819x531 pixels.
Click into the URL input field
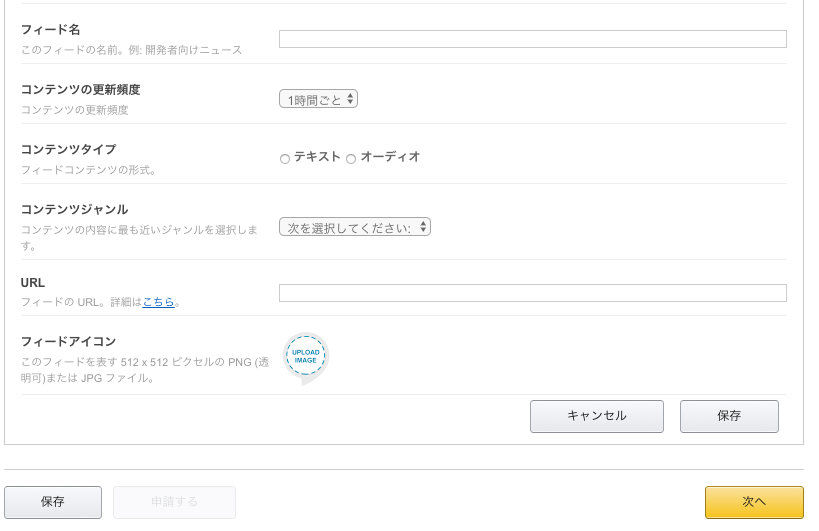click(533, 293)
